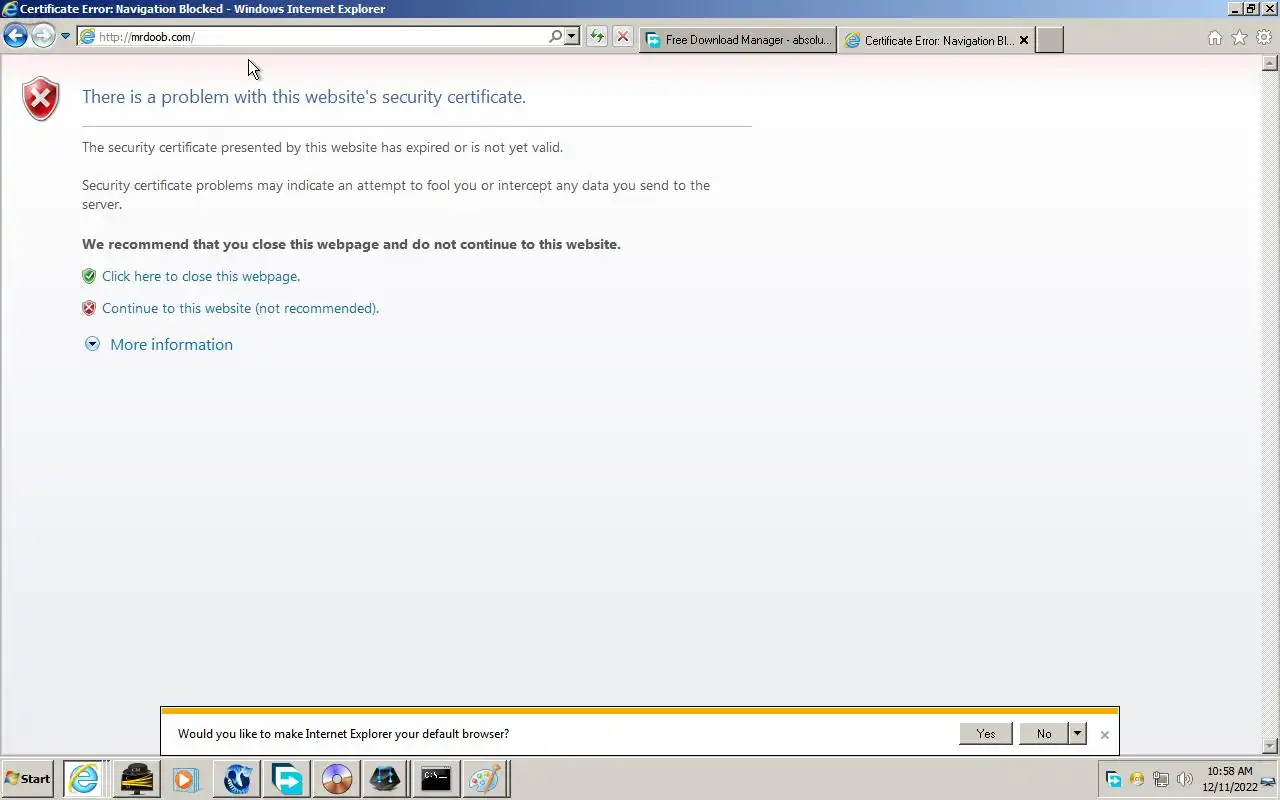Expand the More information arrow

92,344
